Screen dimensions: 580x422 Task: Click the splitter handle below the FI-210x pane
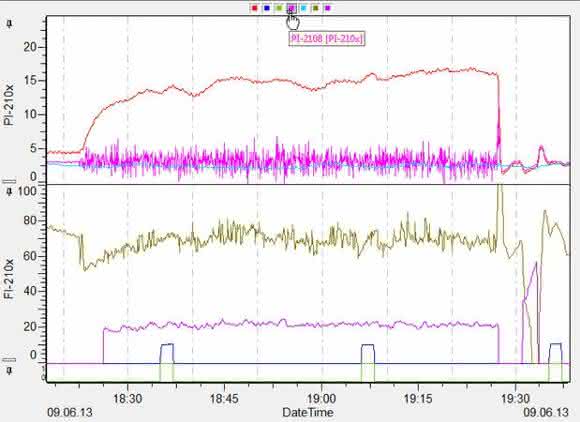click(10, 361)
